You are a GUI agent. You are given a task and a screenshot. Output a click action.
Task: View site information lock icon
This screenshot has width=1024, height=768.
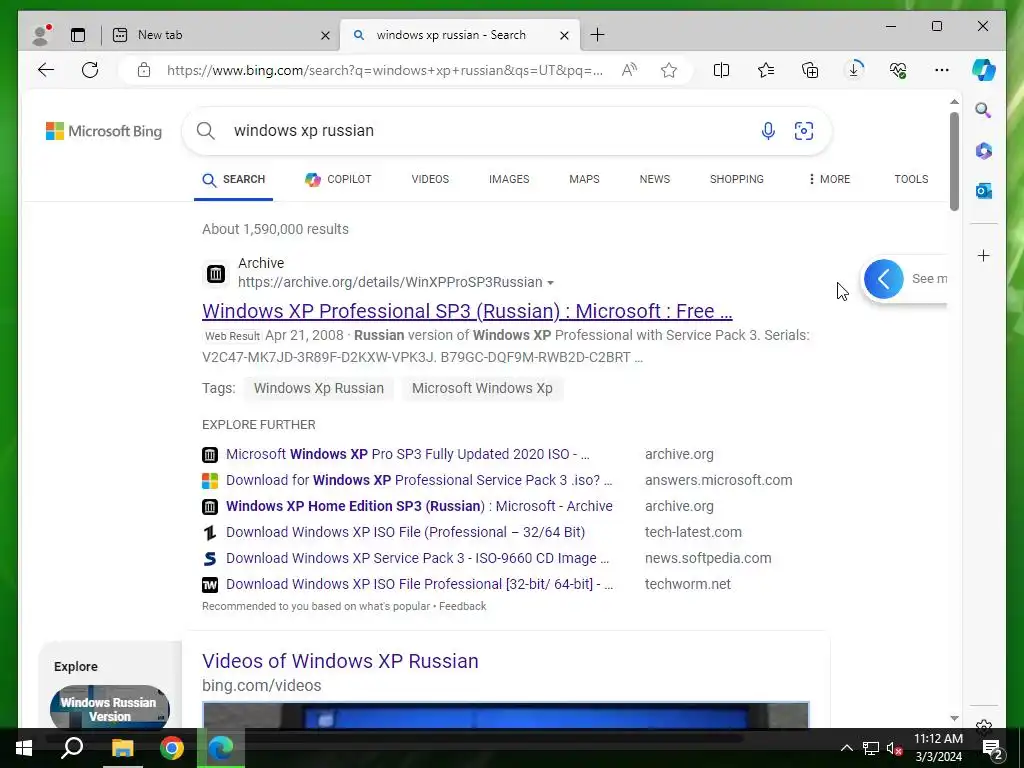point(144,70)
